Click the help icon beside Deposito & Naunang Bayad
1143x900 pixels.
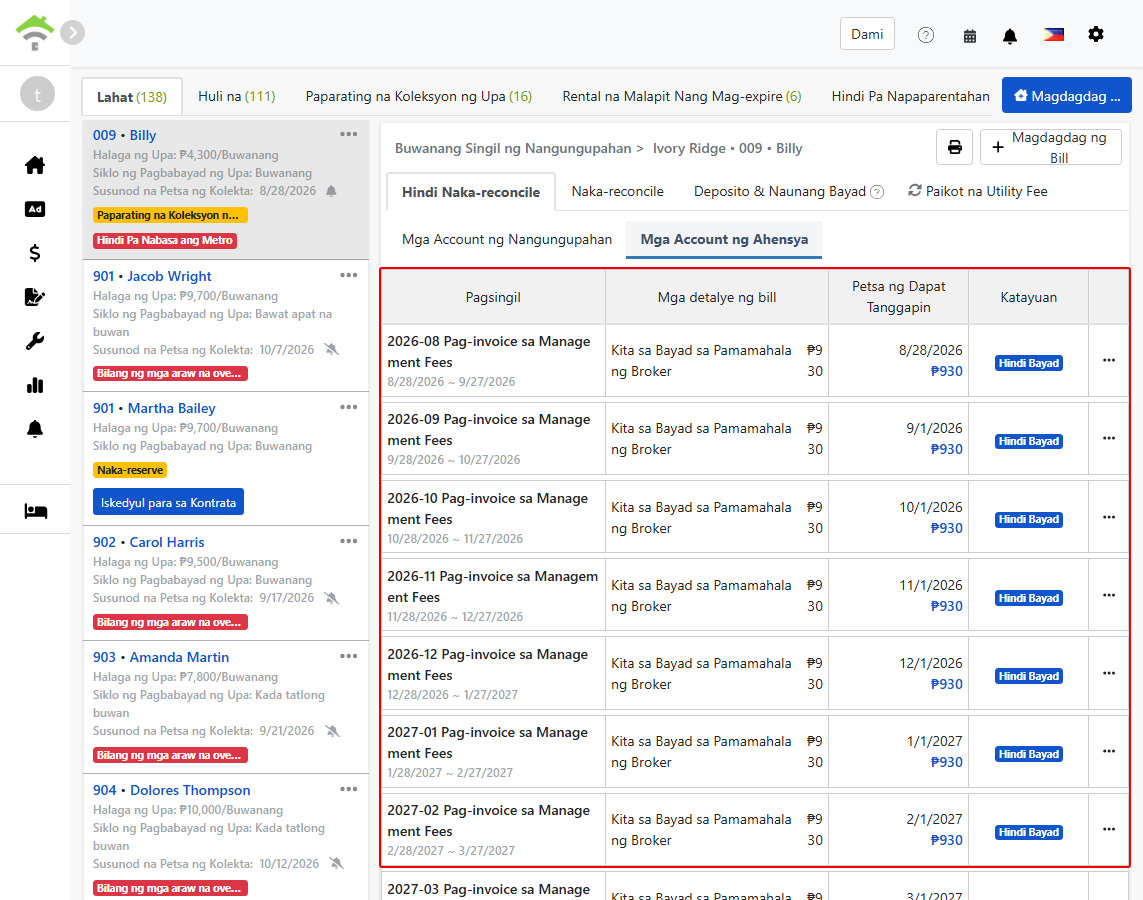pyautogui.click(x=877, y=192)
